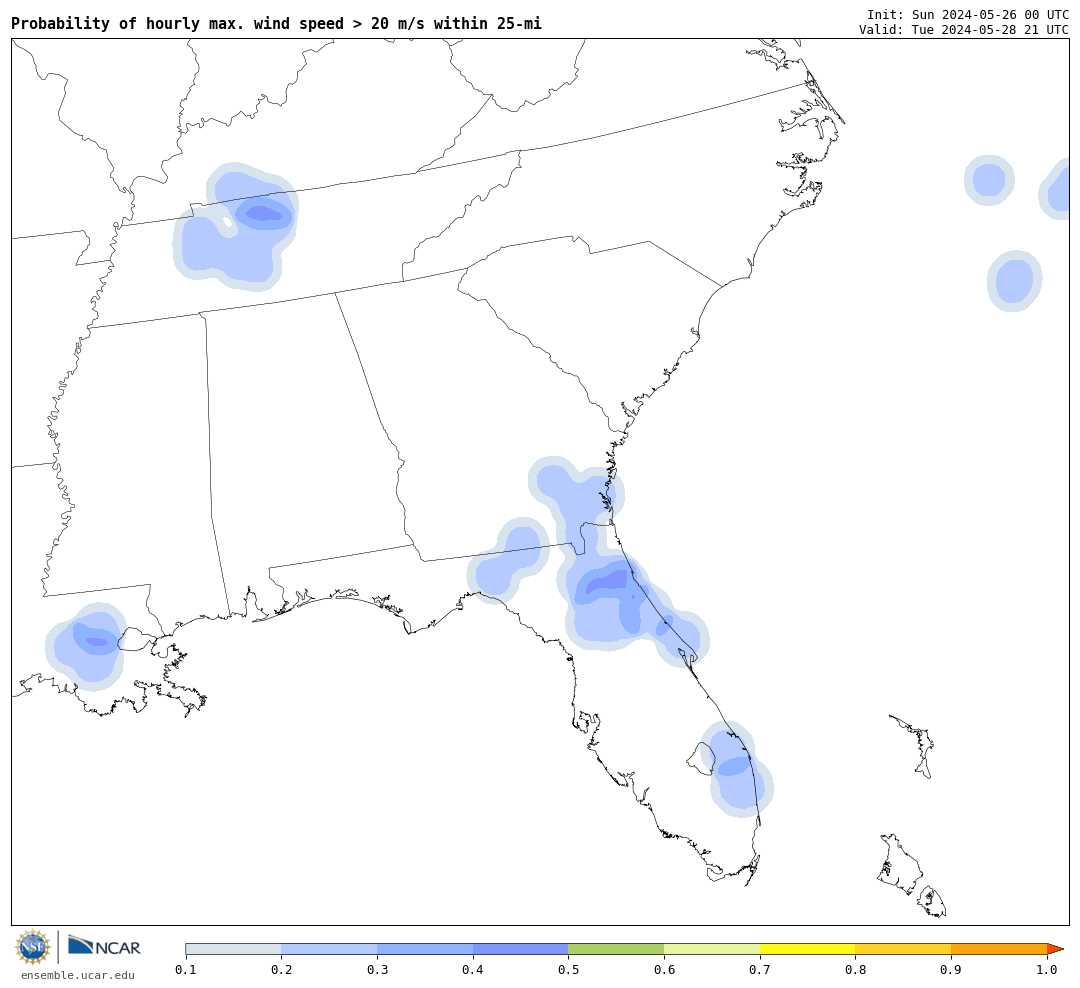Select the 0.2–0.3 light blue colorbar segment

coord(329,949)
